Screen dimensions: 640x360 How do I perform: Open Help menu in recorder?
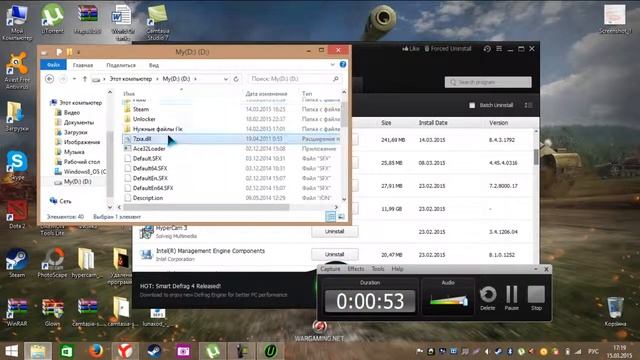(397, 269)
